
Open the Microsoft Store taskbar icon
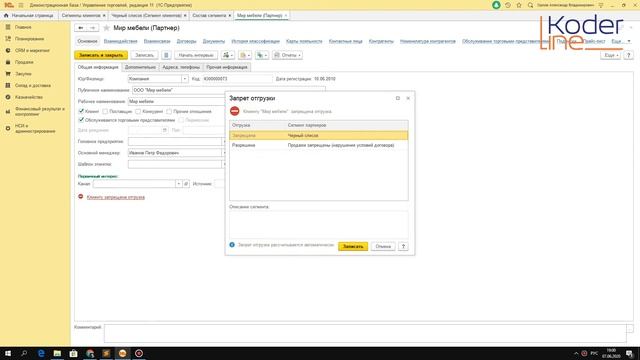pyautogui.click(x=73, y=353)
